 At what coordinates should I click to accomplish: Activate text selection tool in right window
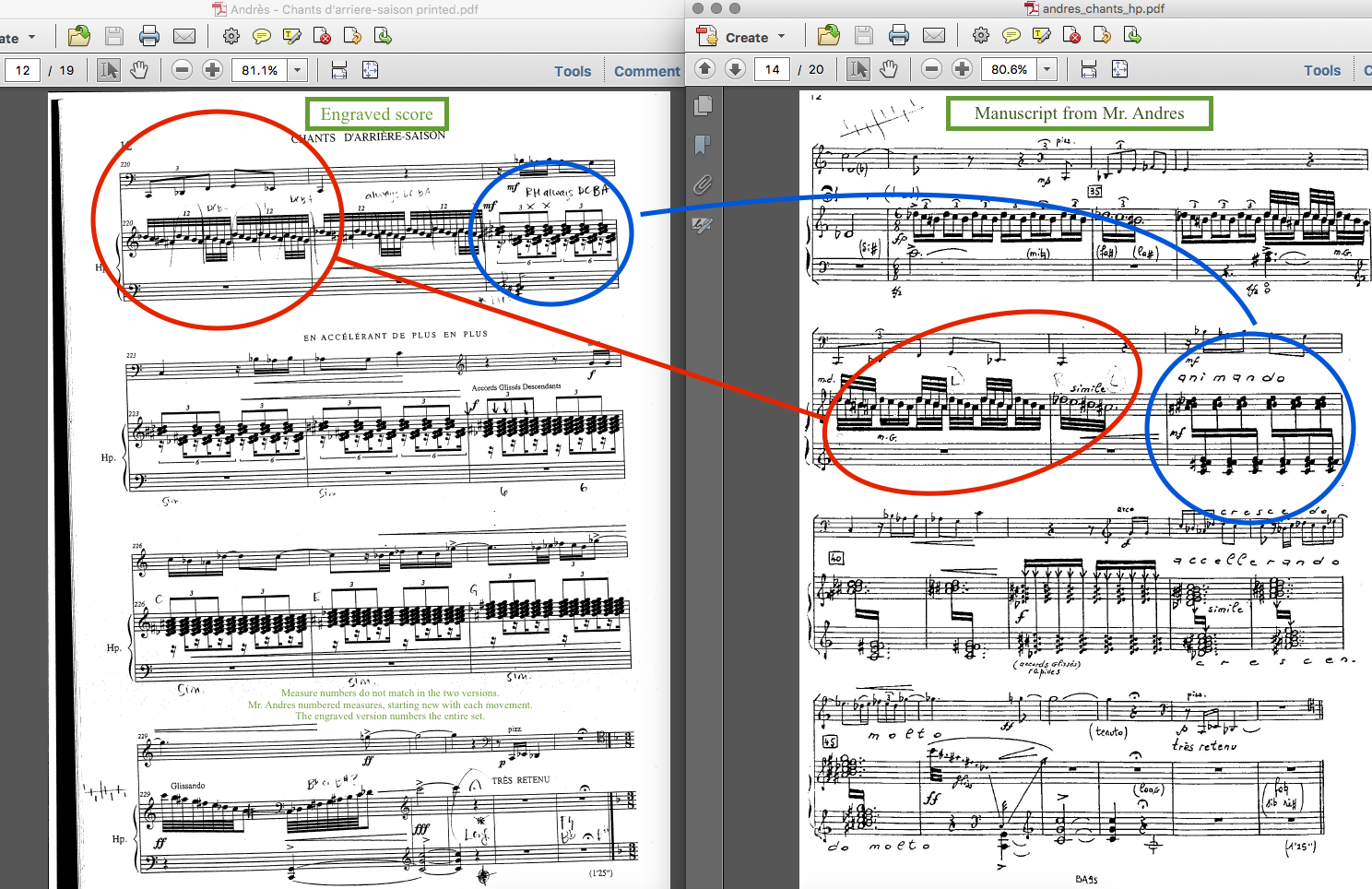[858, 69]
